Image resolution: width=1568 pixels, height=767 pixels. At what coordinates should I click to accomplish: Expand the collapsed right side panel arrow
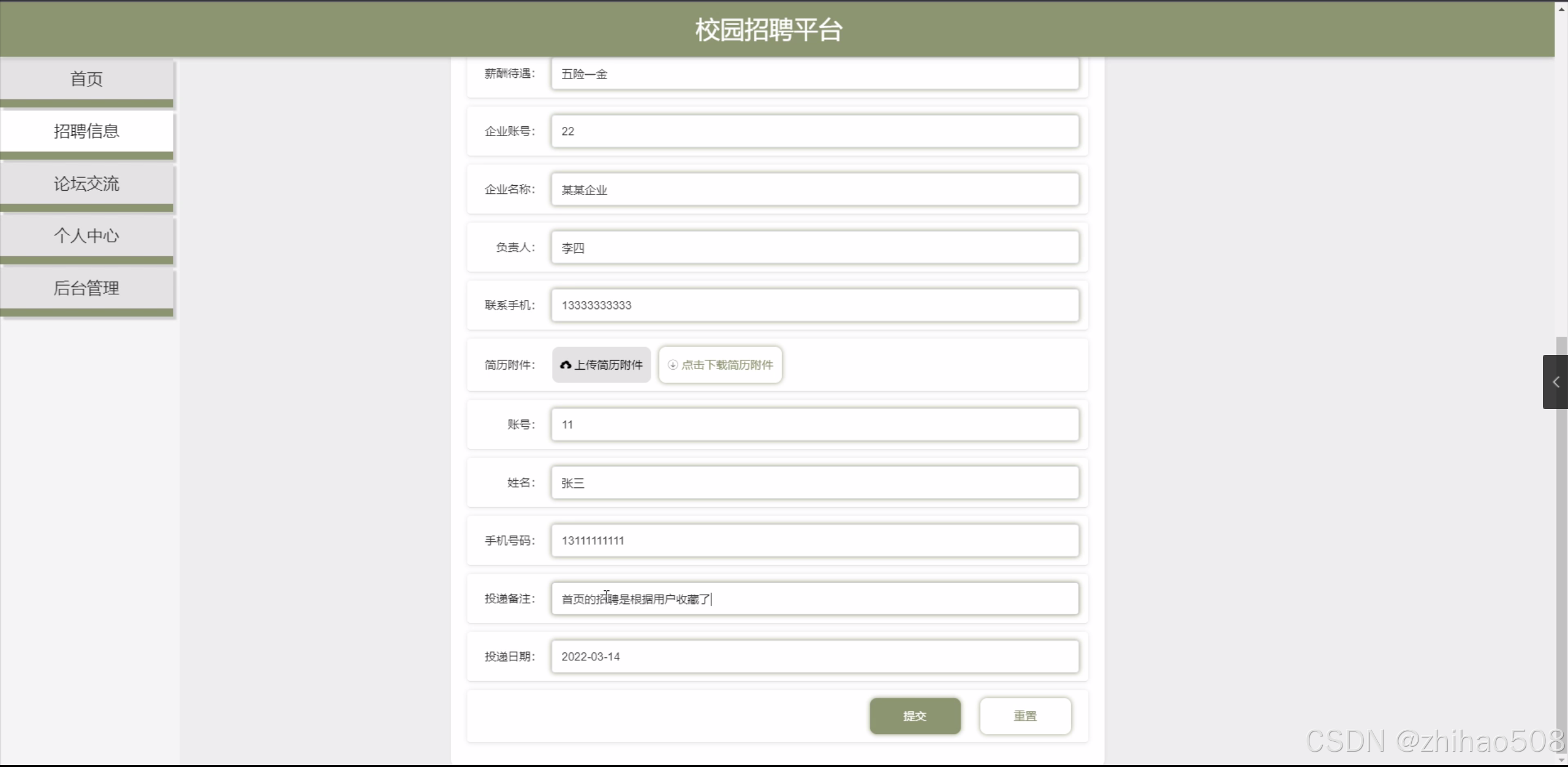(x=1555, y=382)
